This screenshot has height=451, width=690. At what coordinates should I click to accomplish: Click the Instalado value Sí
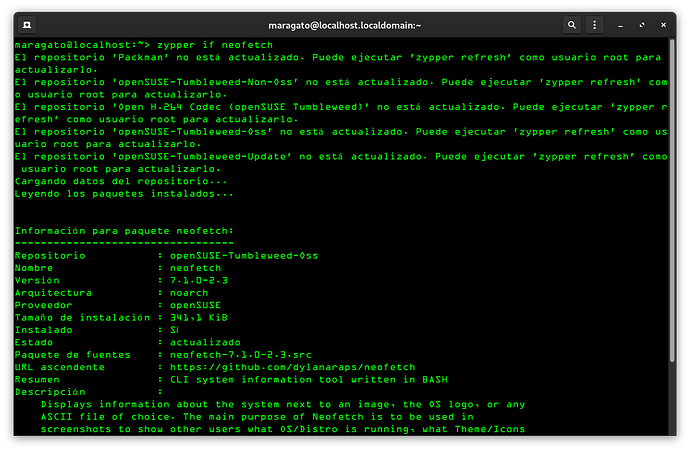[174, 330]
